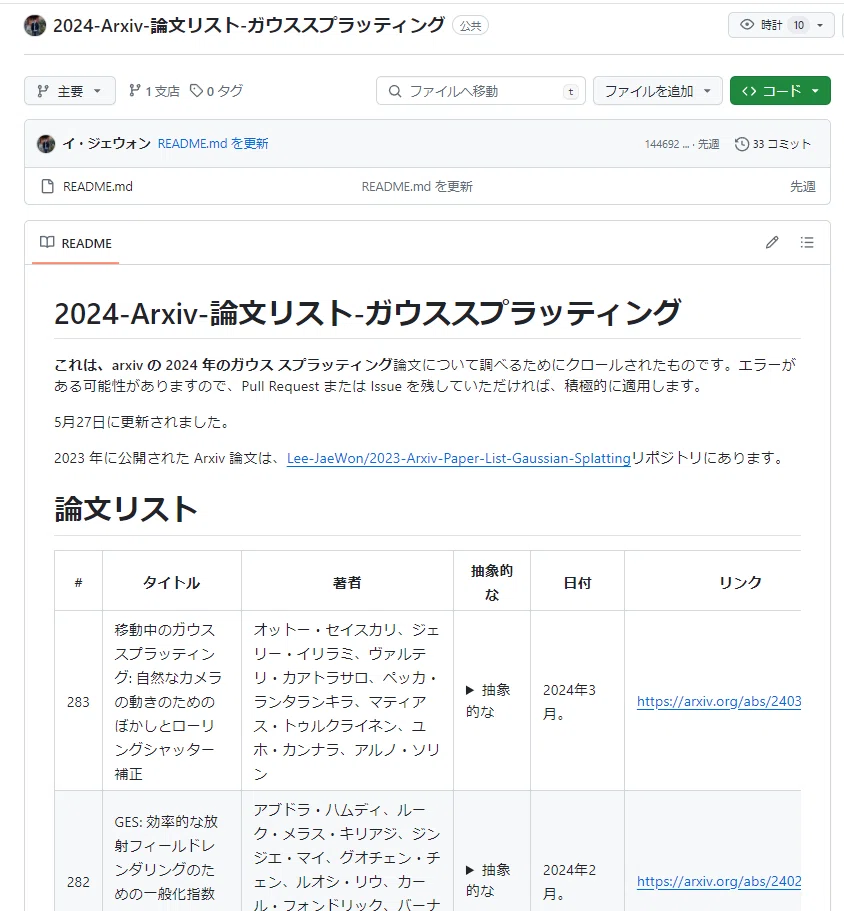844x911 pixels.
Task: Click the row number 283 cell
Action: coord(78,701)
